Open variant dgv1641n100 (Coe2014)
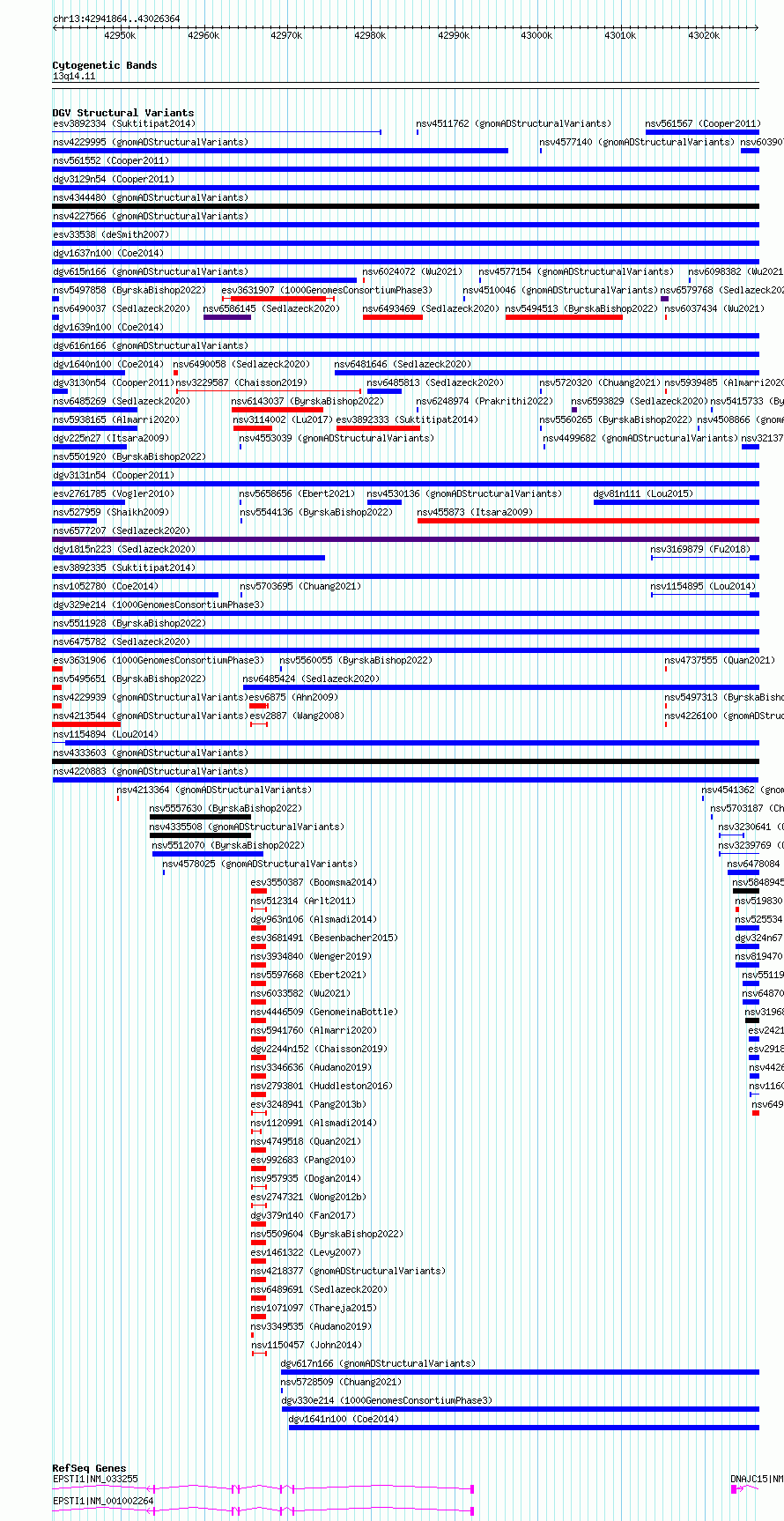The height and width of the screenshot is (1521, 784). point(344,1420)
